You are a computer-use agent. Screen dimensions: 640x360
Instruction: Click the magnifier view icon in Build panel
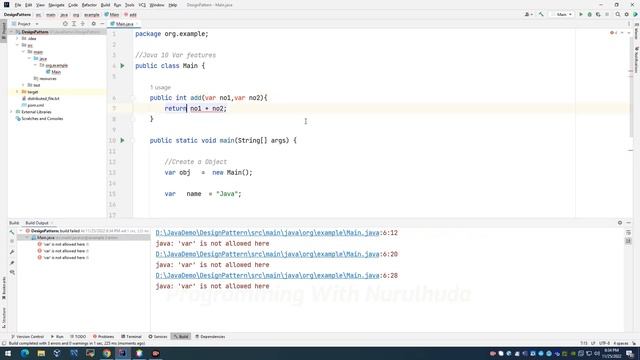tap(12, 272)
